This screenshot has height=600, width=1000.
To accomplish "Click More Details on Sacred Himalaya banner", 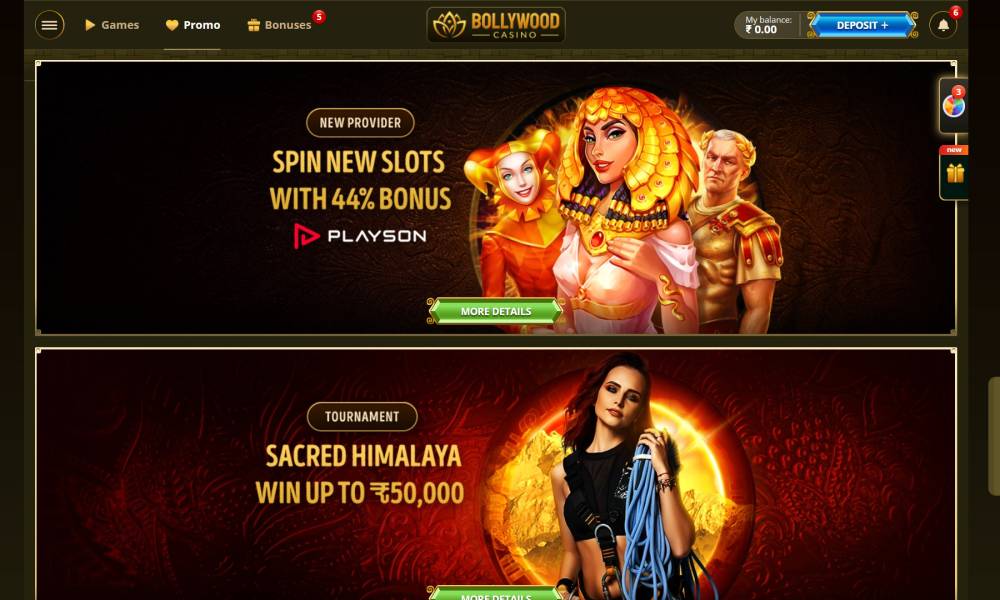I will tap(496, 594).
